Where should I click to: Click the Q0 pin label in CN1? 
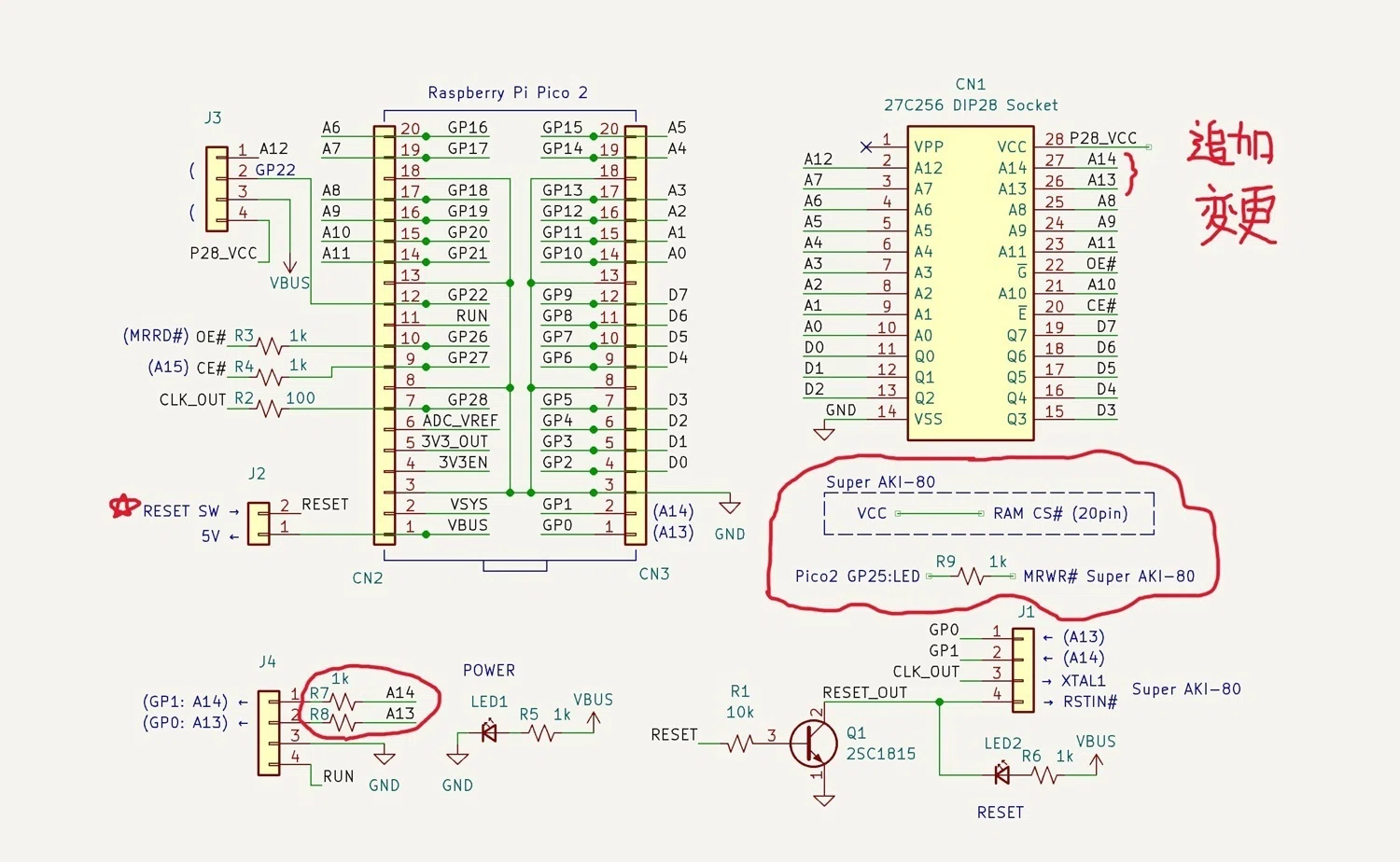[x=924, y=356]
